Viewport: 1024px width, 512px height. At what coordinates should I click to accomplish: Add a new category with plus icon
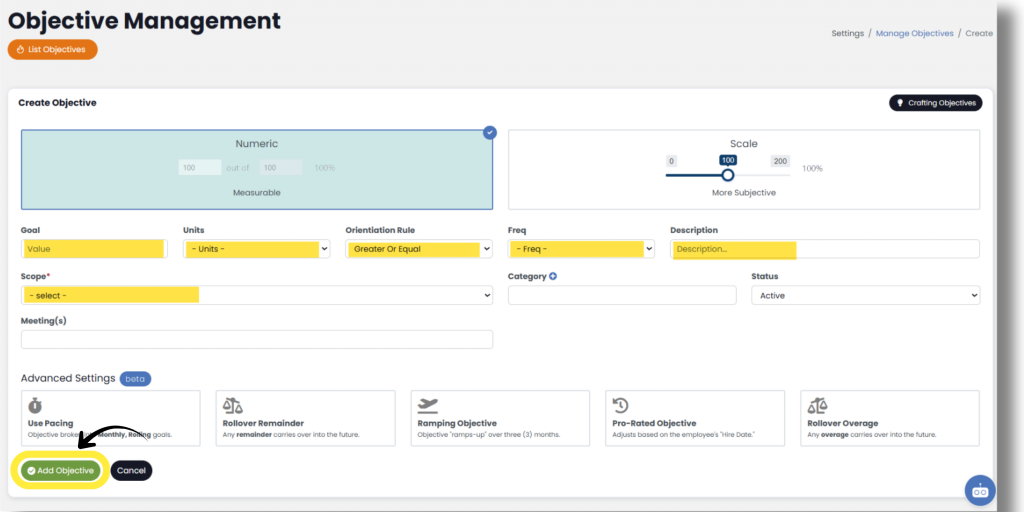coord(553,276)
